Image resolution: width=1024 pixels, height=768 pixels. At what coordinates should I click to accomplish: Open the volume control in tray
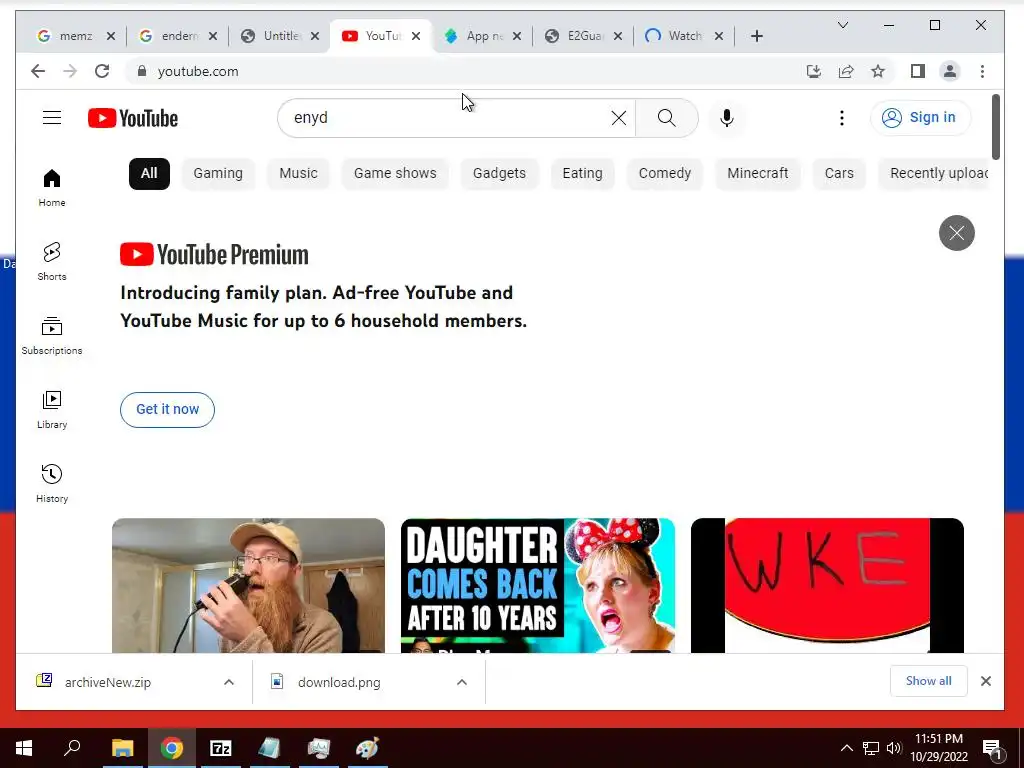894,748
